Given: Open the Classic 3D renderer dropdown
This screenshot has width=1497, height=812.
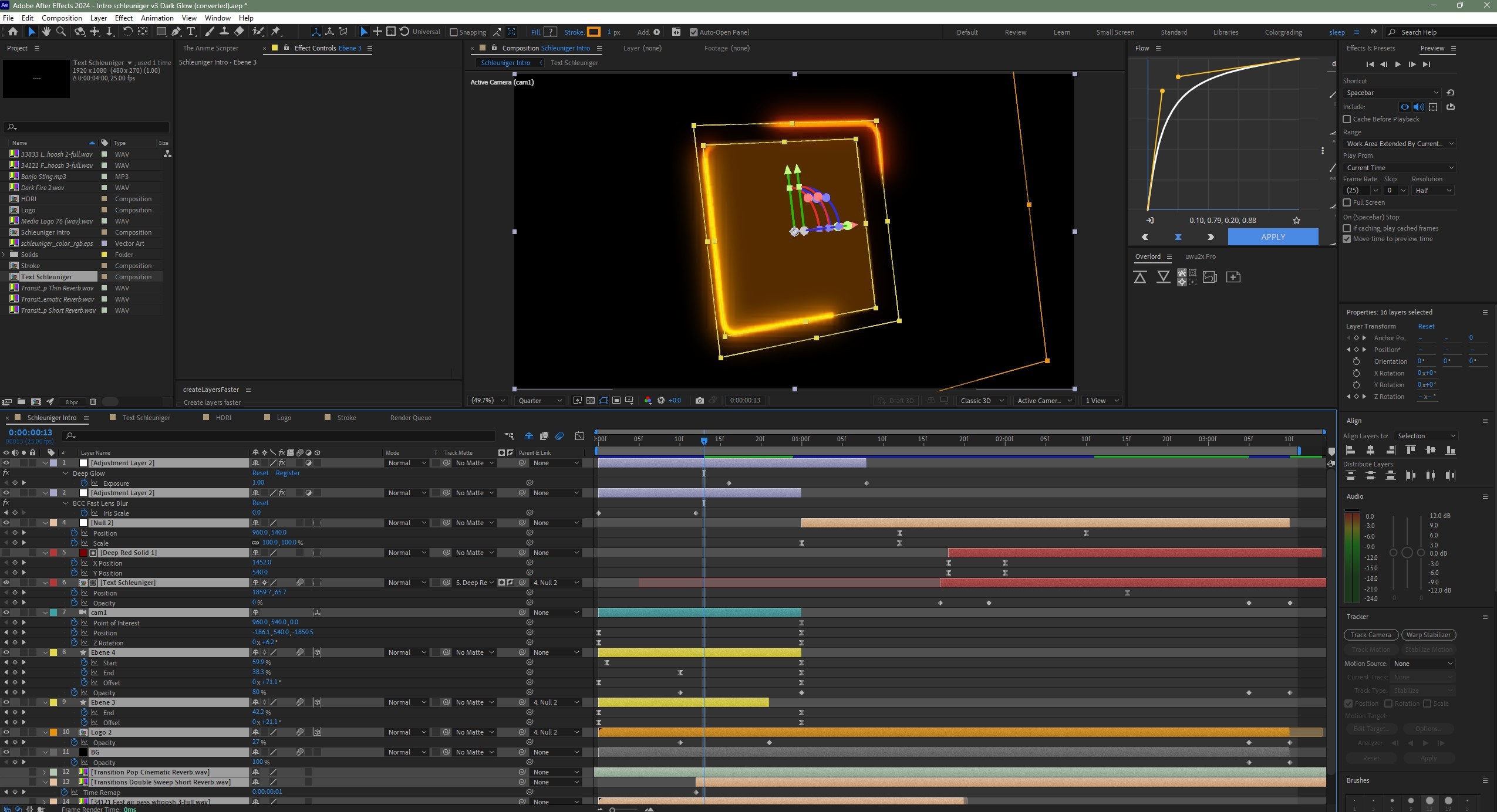Looking at the screenshot, I should (981, 401).
